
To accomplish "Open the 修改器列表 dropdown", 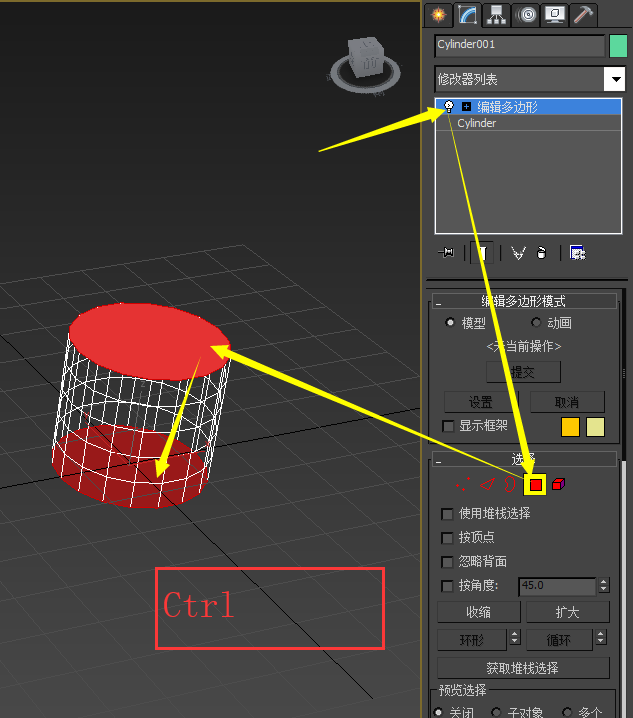I will click(614, 79).
